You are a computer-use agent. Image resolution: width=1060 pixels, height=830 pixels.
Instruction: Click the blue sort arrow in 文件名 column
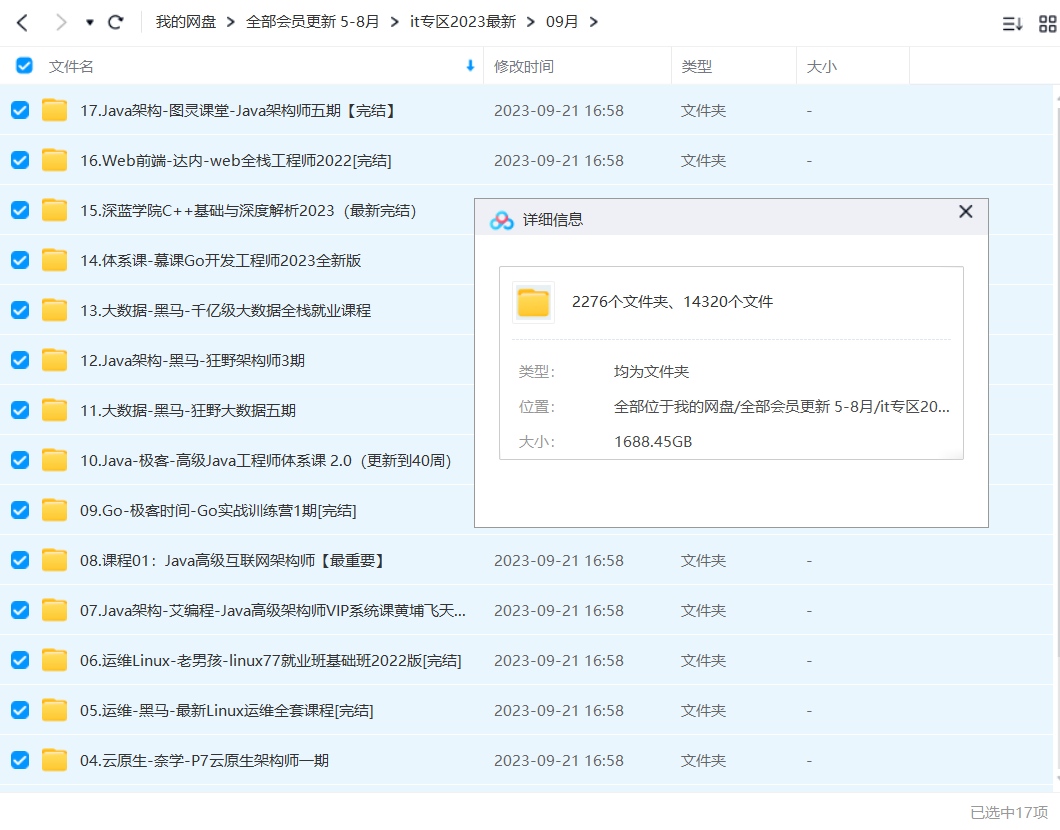click(470, 66)
